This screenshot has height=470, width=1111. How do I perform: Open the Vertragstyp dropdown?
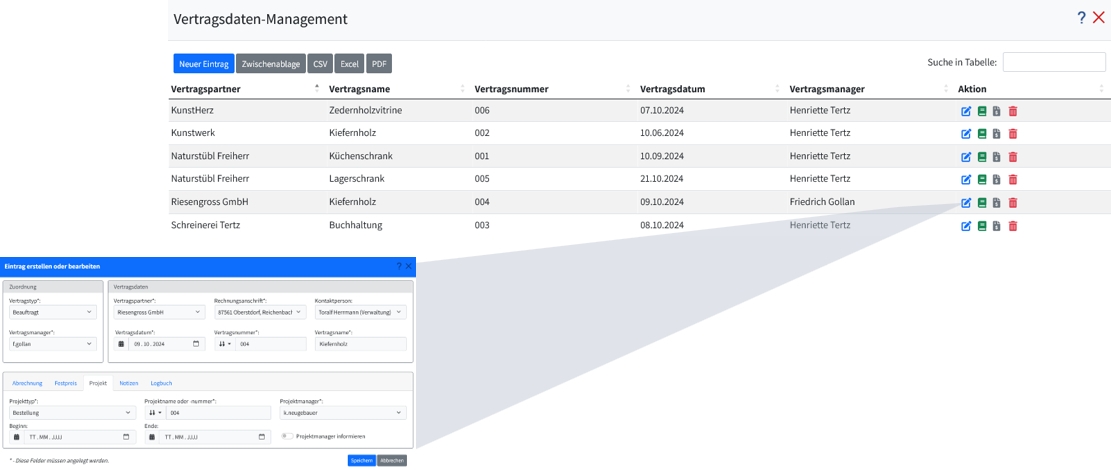click(x=52, y=312)
